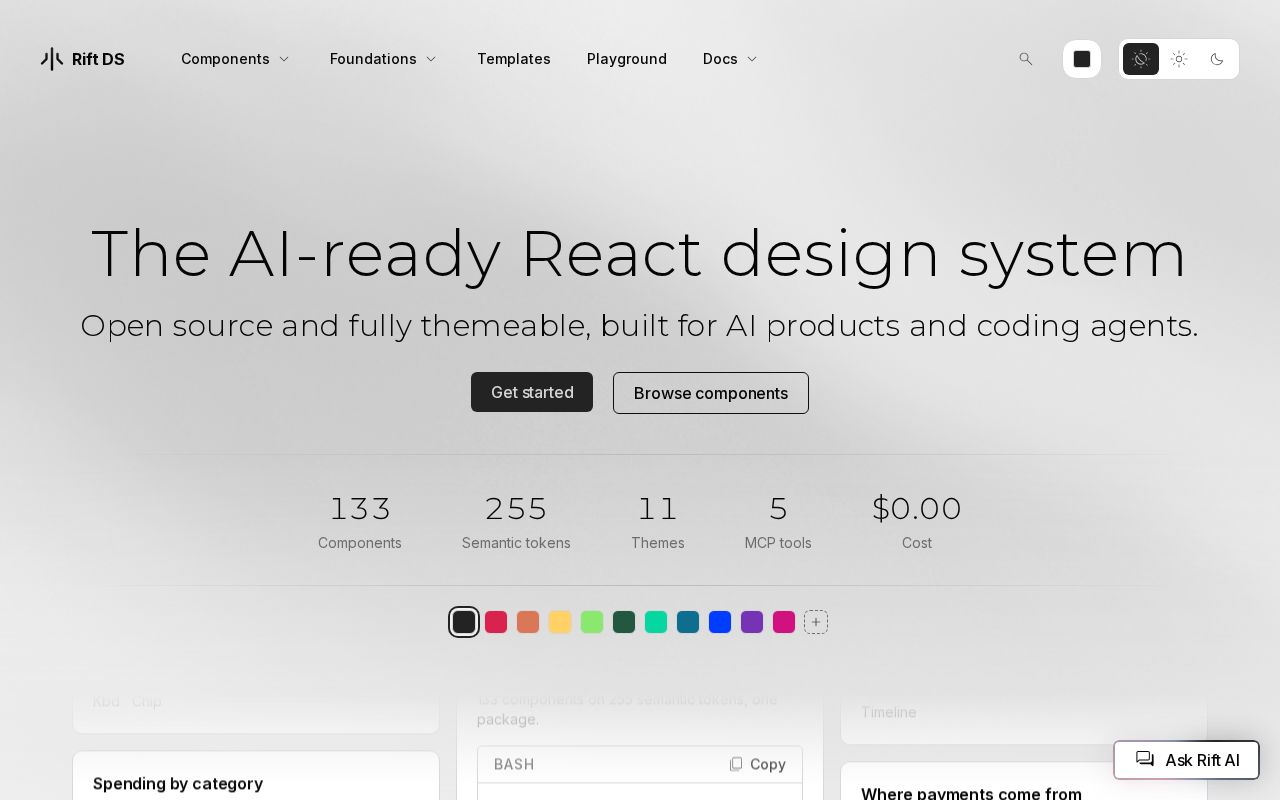Screen dimensions: 1280x800
Task: Click Browse components button
Action: [x=711, y=393]
